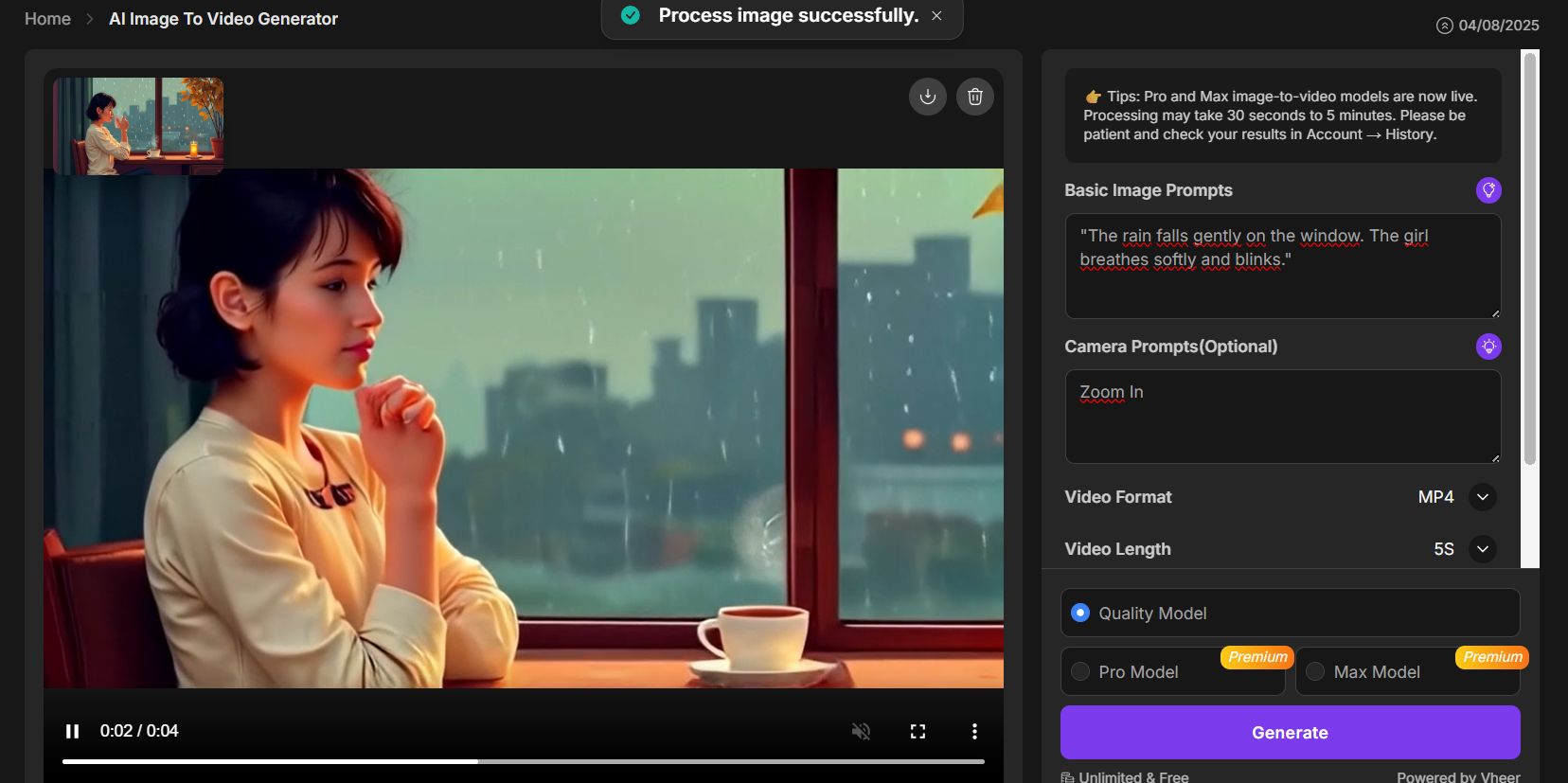Select the Quality Model radio
This screenshot has height=783, width=1568.
tap(1080, 613)
